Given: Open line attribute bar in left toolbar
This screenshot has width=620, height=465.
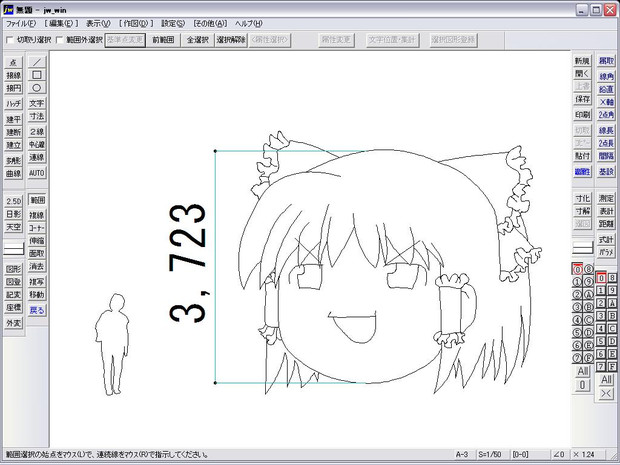Looking at the screenshot, I should [x=13, y=250].
